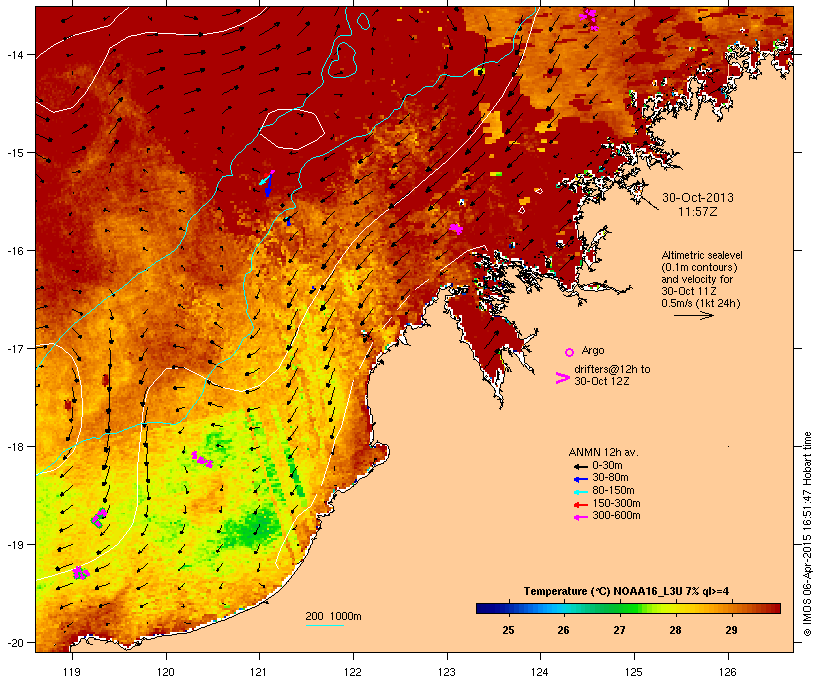This screenshot has width=820, height=680.
Task: Click the magenta drifters arrowhead legend symbol
Action: 562,378
